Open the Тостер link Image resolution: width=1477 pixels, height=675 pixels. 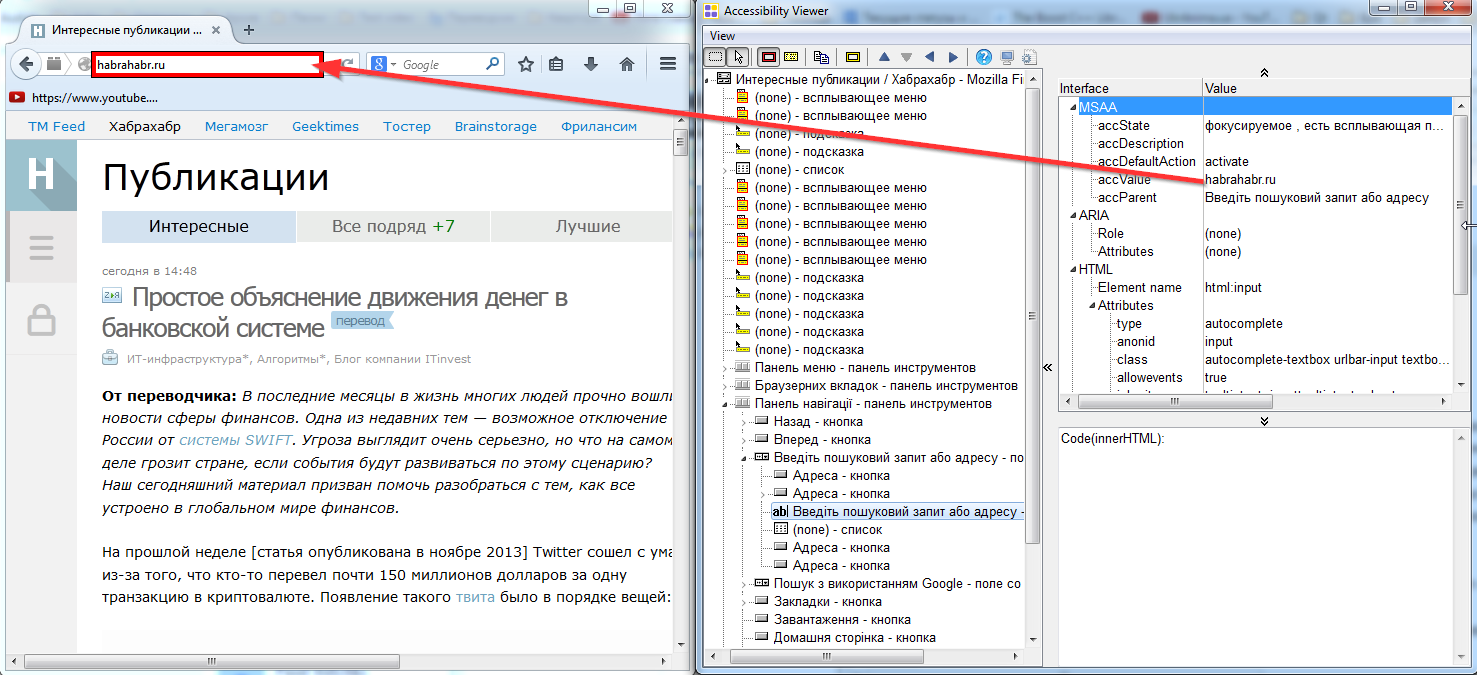click(406, 126)
